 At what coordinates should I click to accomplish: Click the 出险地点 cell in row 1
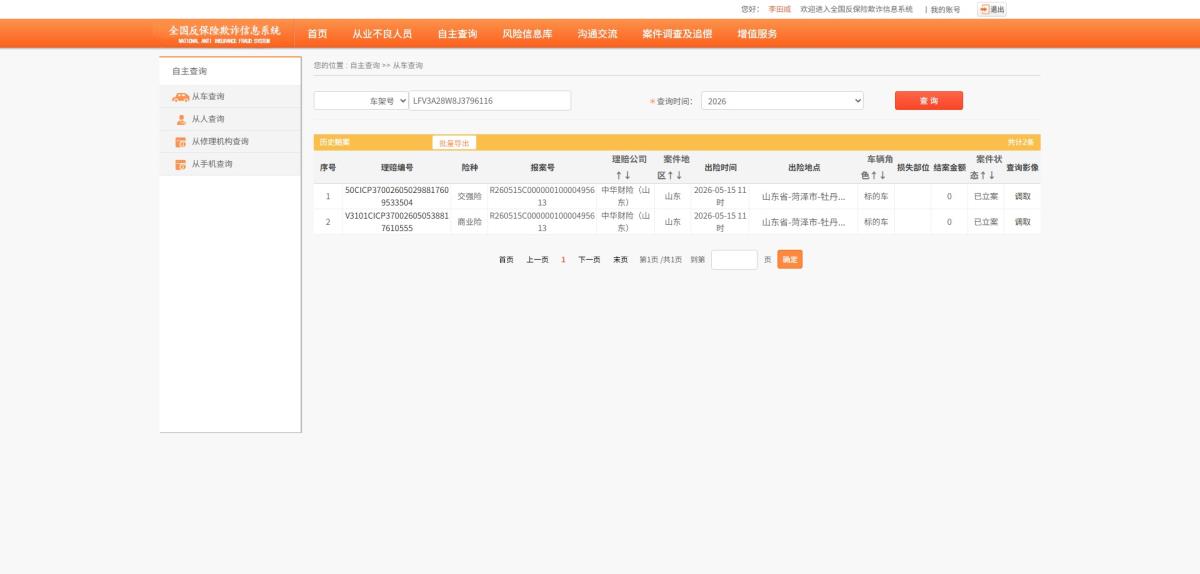point(804,196)
